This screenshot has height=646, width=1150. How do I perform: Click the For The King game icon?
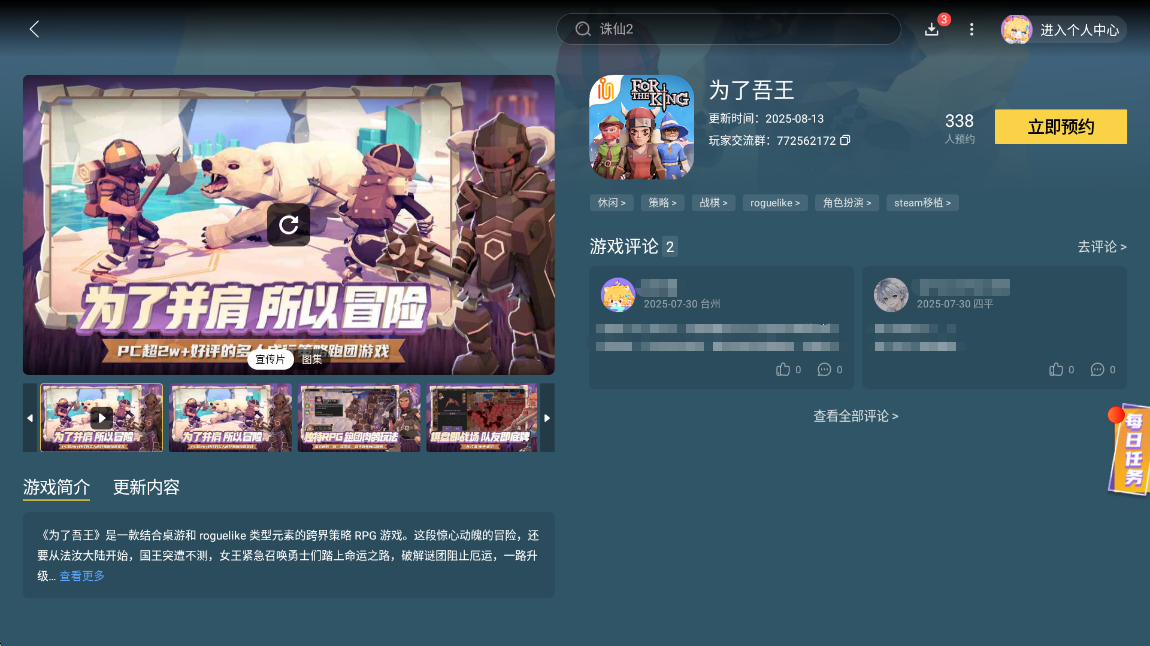coord(642,127)
